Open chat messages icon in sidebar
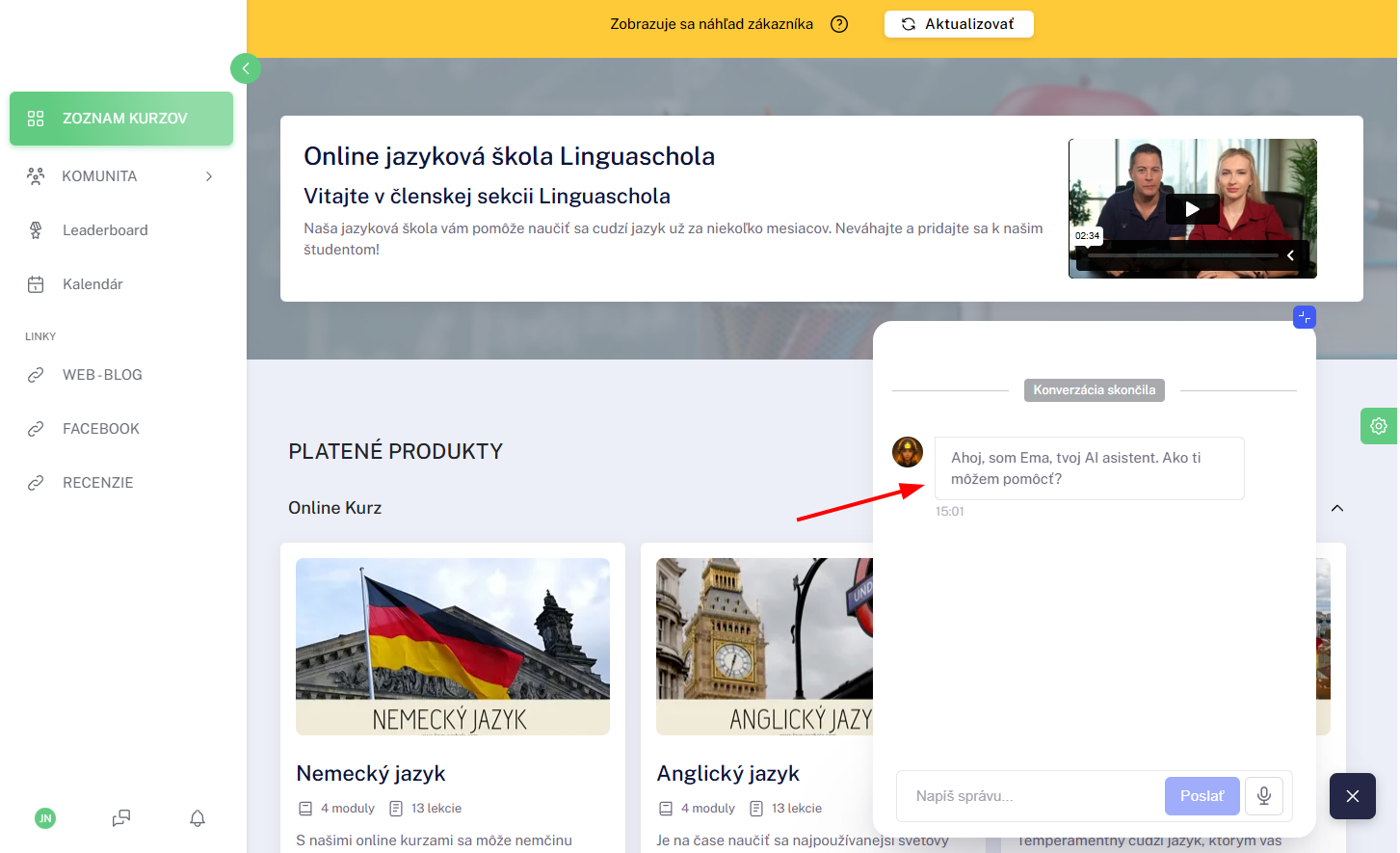The image size is (1400, 853). pyautogui.click(x=121, y=818)
